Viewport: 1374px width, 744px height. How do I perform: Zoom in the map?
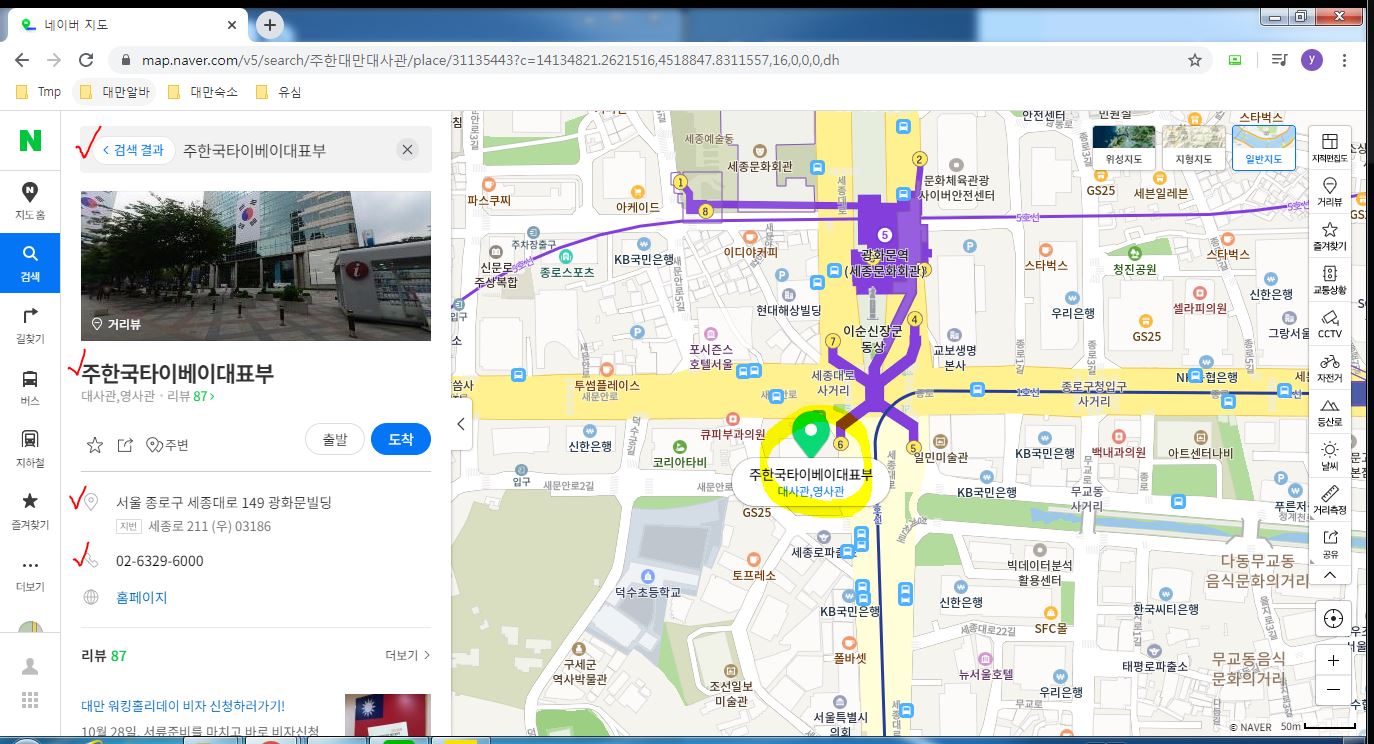(x=1332, y=660)
